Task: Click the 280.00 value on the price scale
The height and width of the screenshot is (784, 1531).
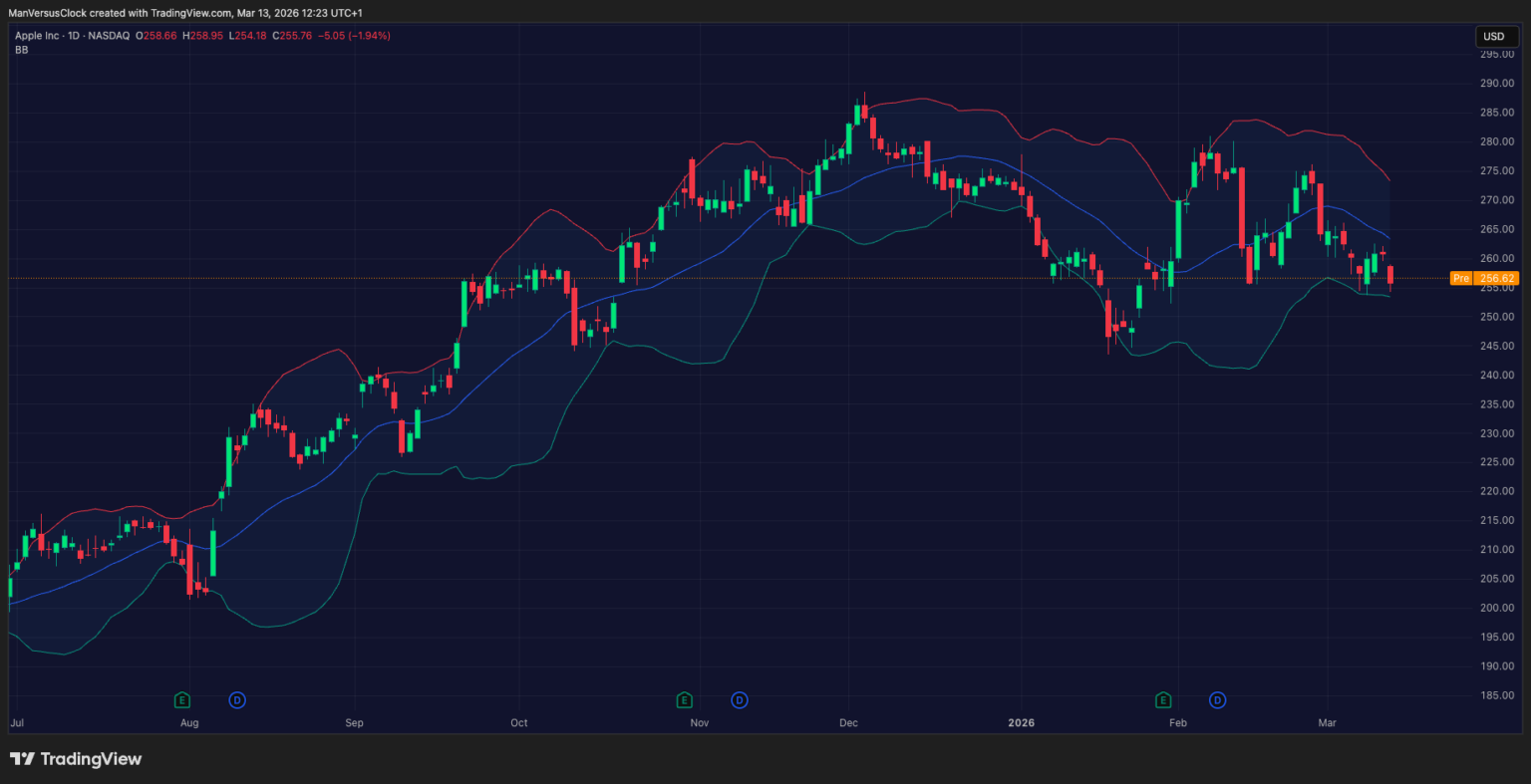Action: point(1495,140)
